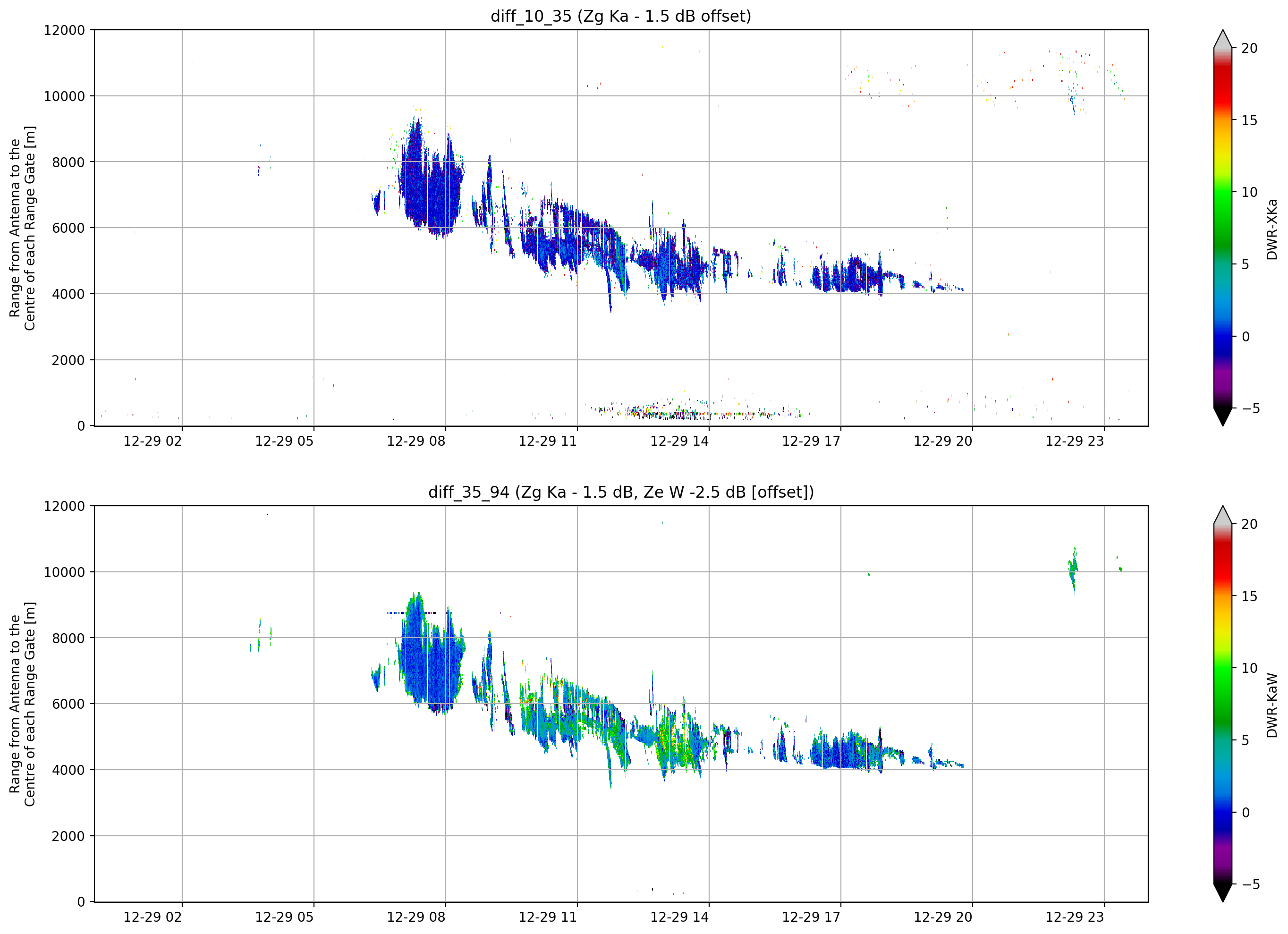Click the gray upper extend arrow of the DWR-XKa colorbar

pyautogui.click(x=1222, y=39)
